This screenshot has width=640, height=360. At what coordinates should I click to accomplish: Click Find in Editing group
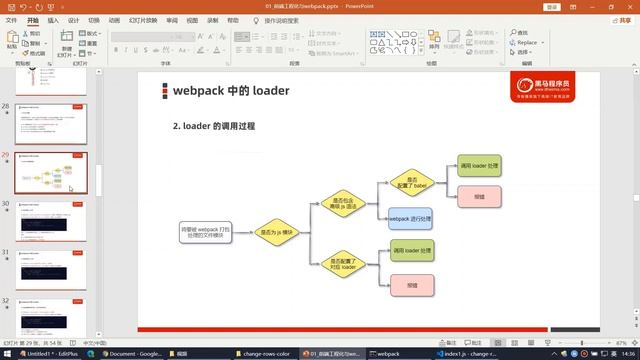[519, 32]
